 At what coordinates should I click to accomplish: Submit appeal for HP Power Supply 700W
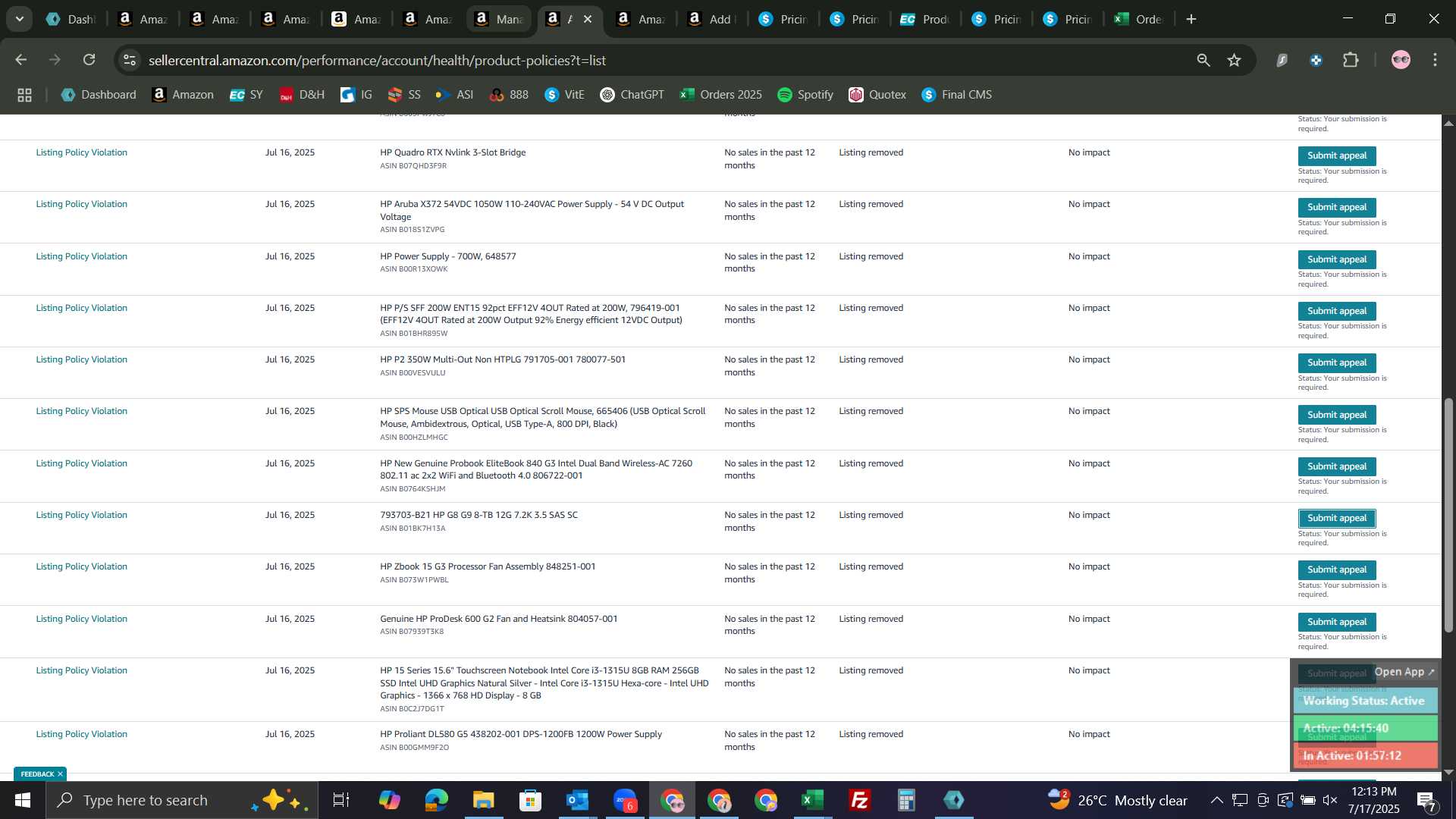1336,259
